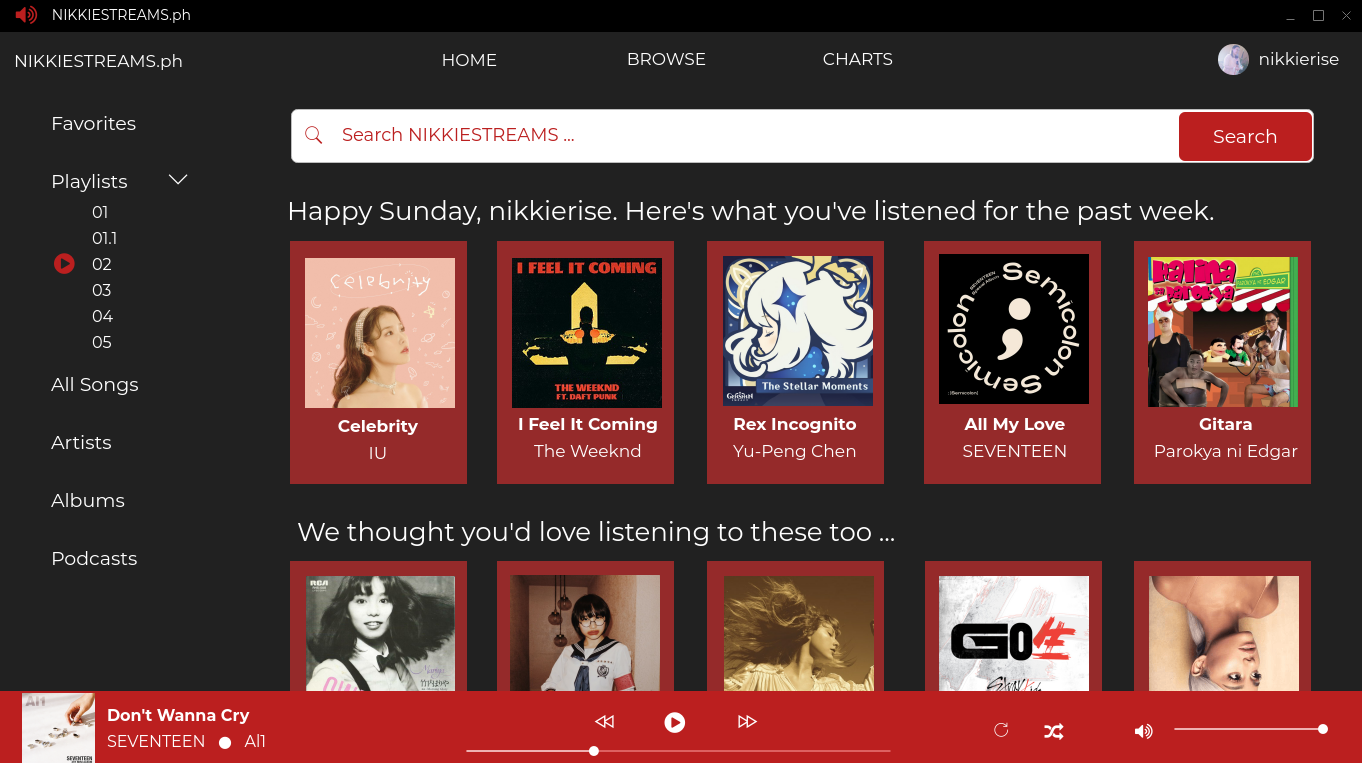Skip forward with the fast-forward button
This screenshot has height=763, width=1362.
click(747, 722)
